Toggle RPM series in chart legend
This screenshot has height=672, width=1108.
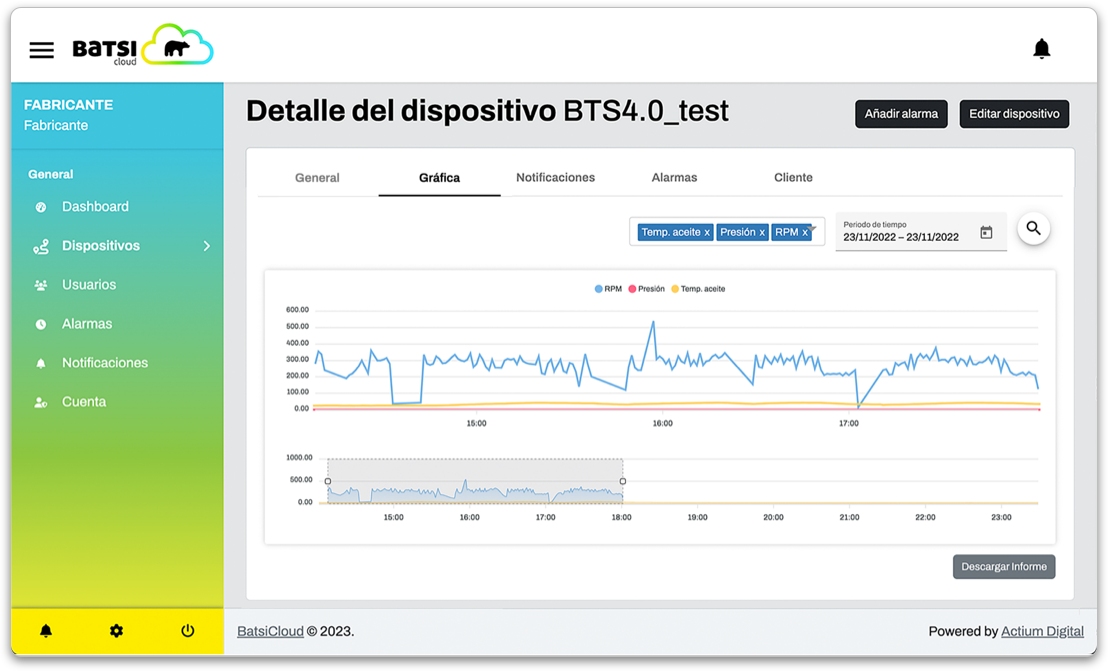tap(608, 289)
